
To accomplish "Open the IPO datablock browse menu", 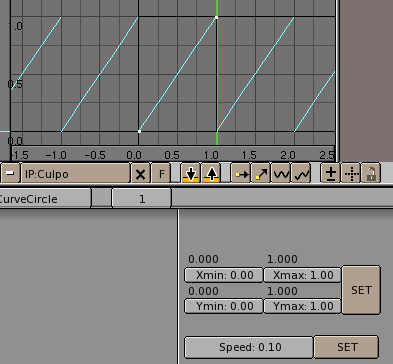I will click(x=10, y=174).
